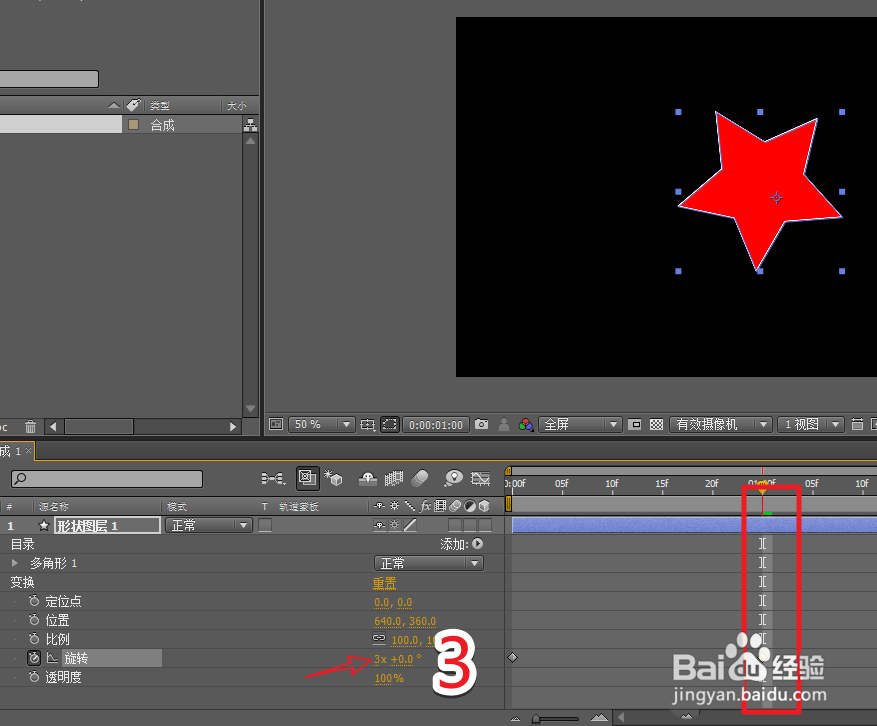877x726 pixels.
Task: Click the timeline layer search field
Action: coord(107,479)
